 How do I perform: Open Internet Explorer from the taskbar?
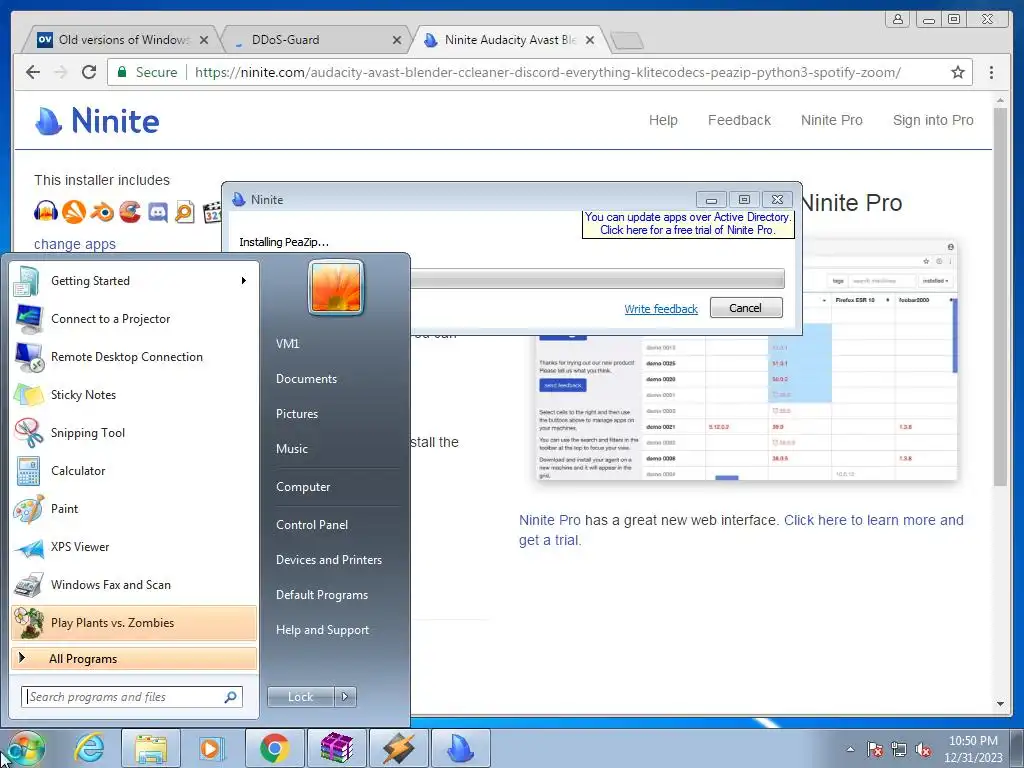[x=89, y=748]
